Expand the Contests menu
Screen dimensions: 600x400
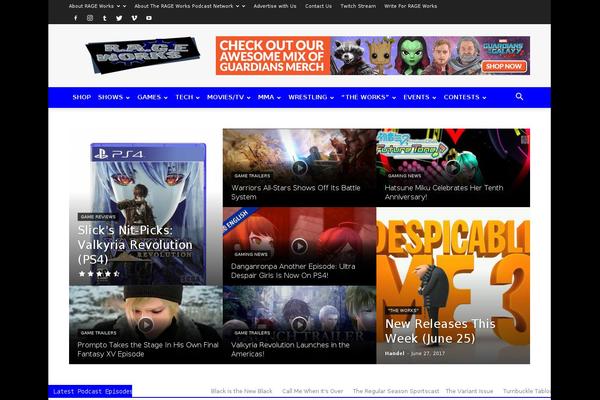click(x=465, y=97)
